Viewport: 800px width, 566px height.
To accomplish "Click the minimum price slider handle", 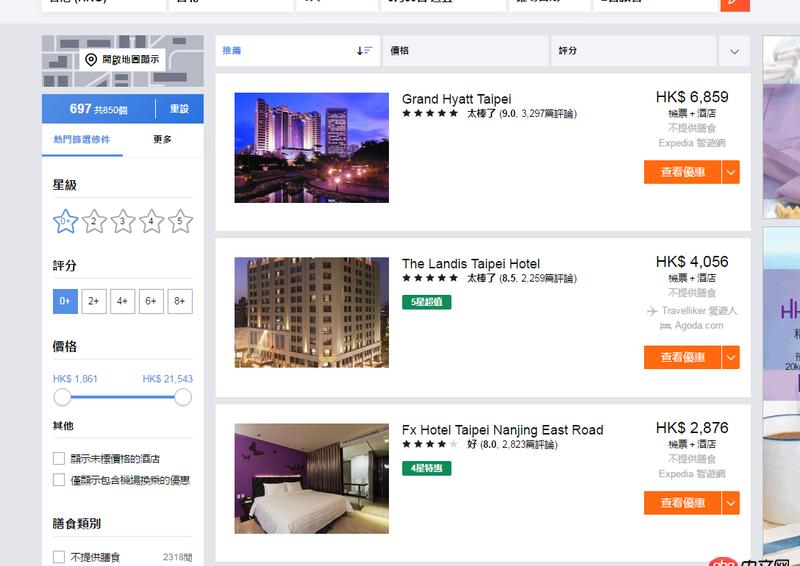I will (x=62, y=397).
